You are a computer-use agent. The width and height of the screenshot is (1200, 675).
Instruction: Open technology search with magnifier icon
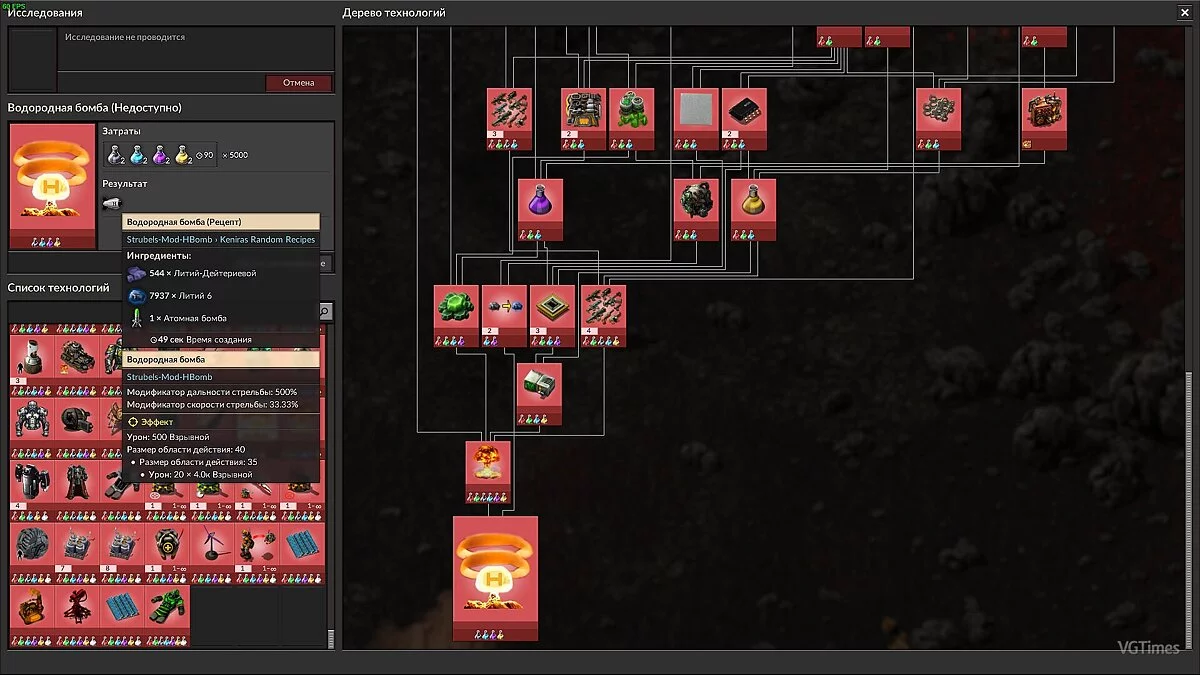click(x=324, y=311)
